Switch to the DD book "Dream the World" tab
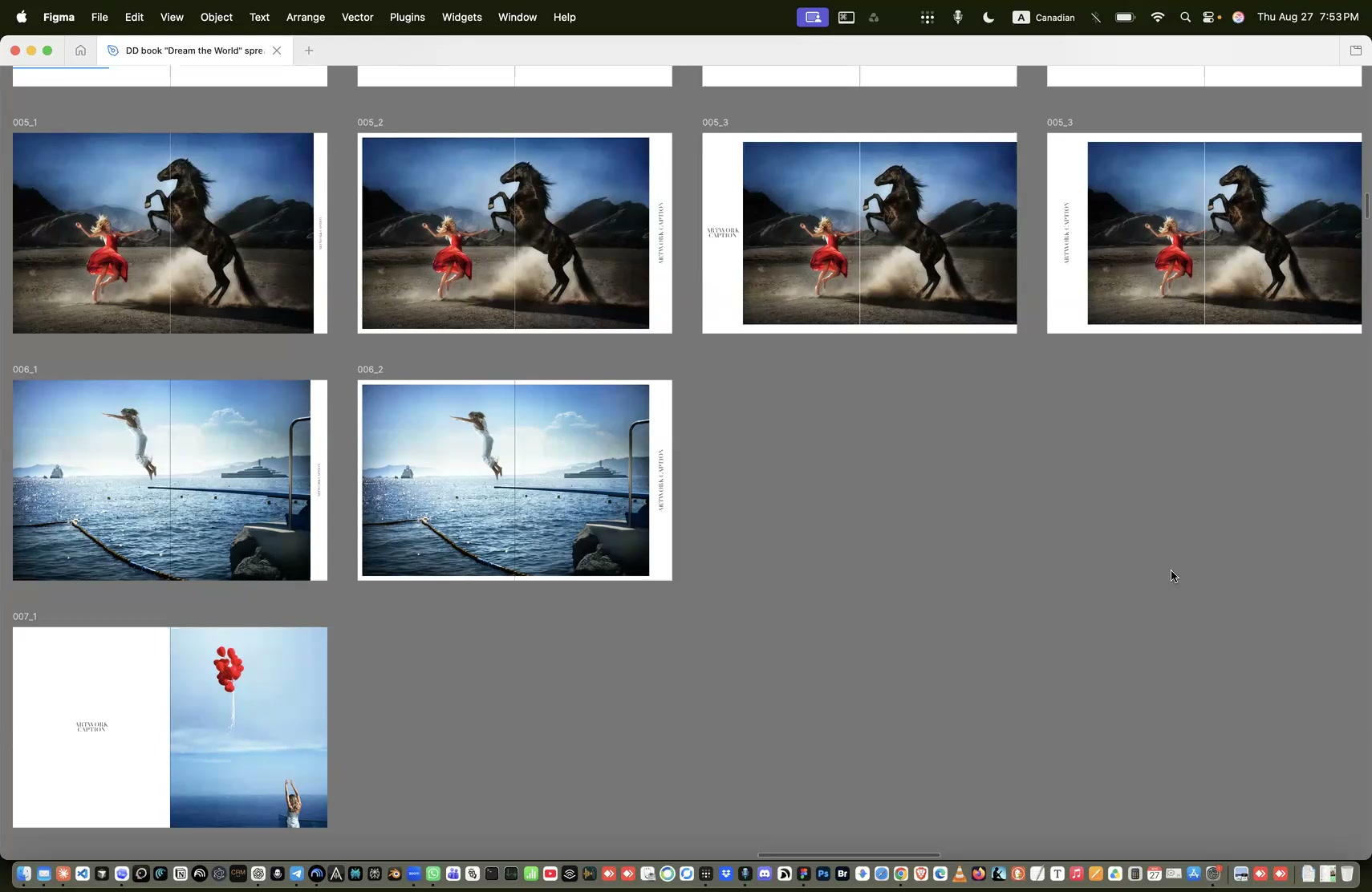The height and width of the screenshot is (892, 1372). tap(194, 51)
